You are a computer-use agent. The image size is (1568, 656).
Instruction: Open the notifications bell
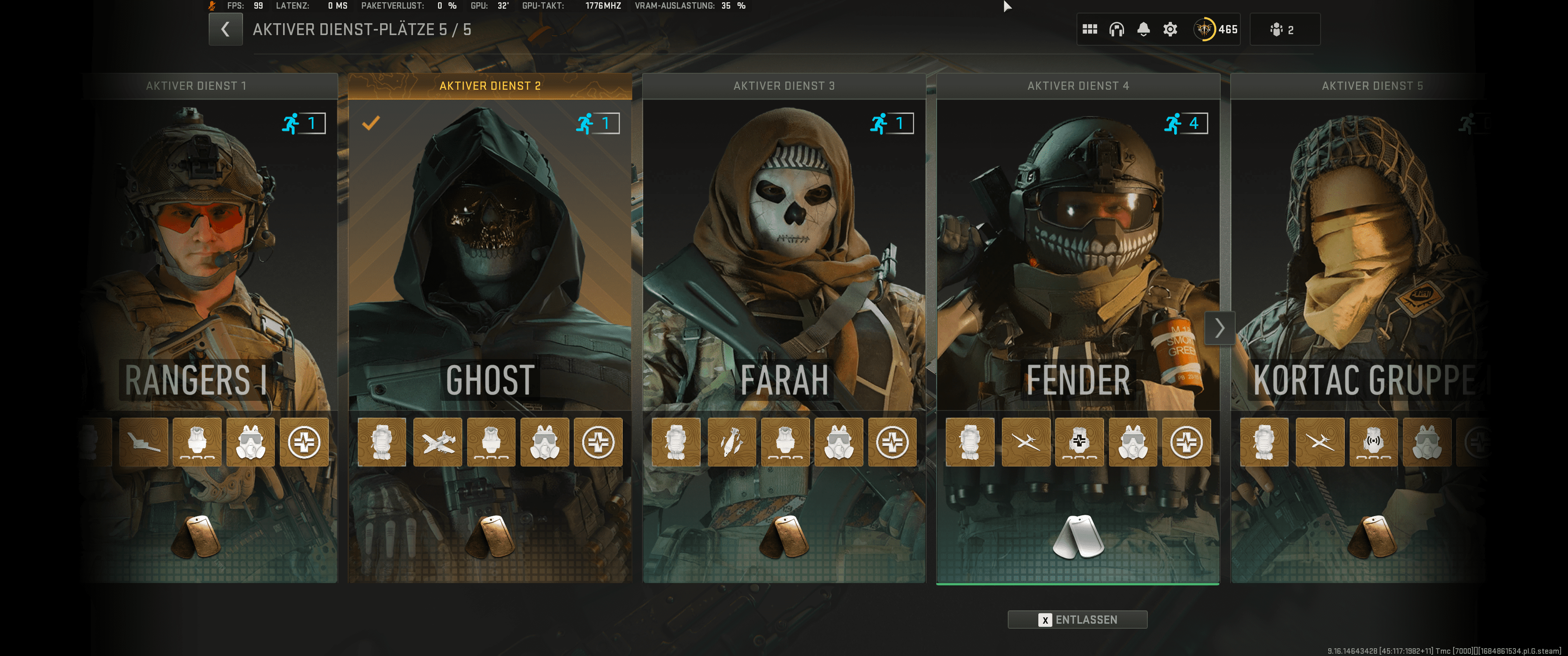pos(1143,29)
